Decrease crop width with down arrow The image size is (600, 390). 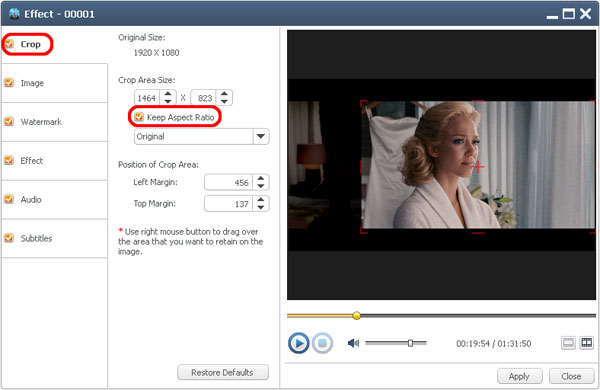pyautogui.click(x=168, y=101)
